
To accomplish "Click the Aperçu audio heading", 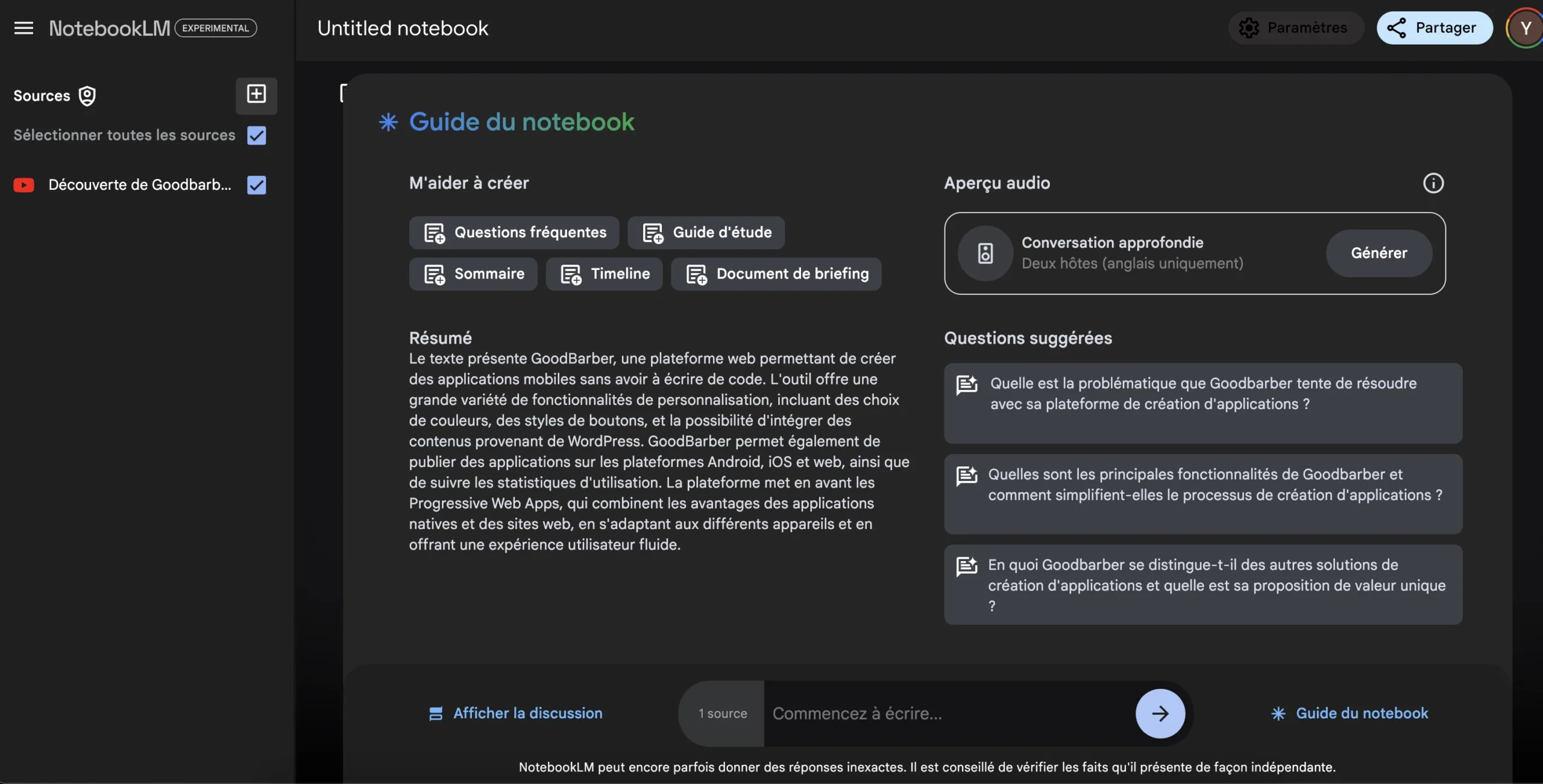I will tap(997, 183).
